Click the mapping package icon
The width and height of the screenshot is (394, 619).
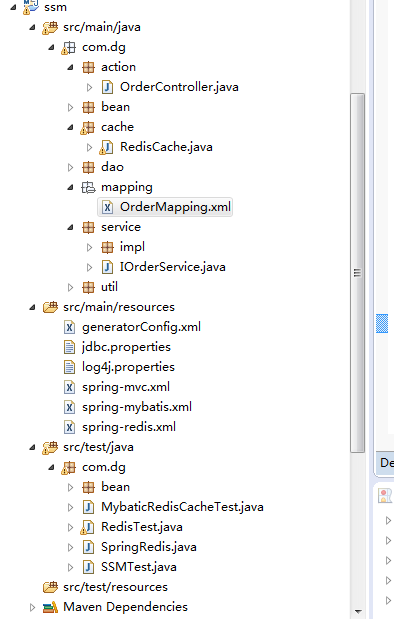click(x=88, y=188)
